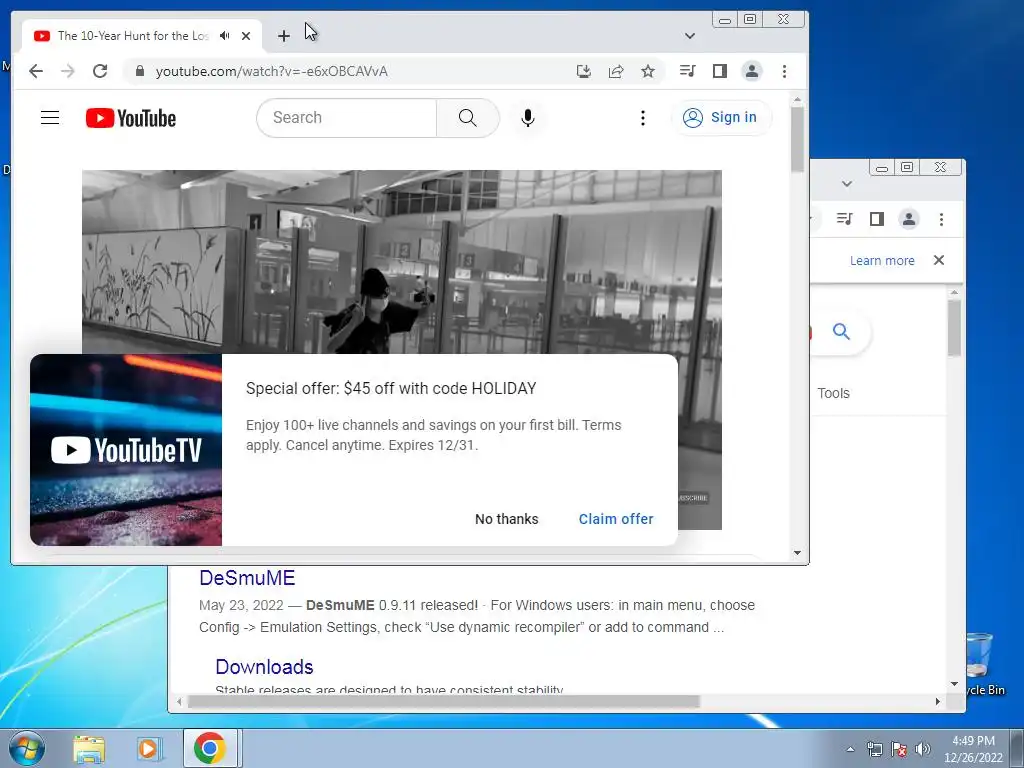
Task: Dismiss the offer with No thanks
Action: click(x=507, y=519)
